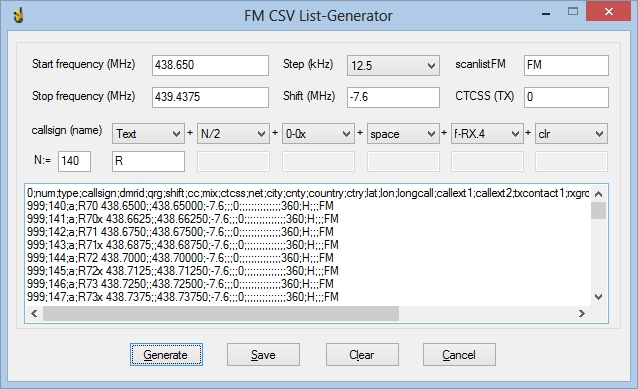Select the output row 999;147;a;R73x
Image resolution: width=638 pixels, height=389 pixels.
(183, 297)
